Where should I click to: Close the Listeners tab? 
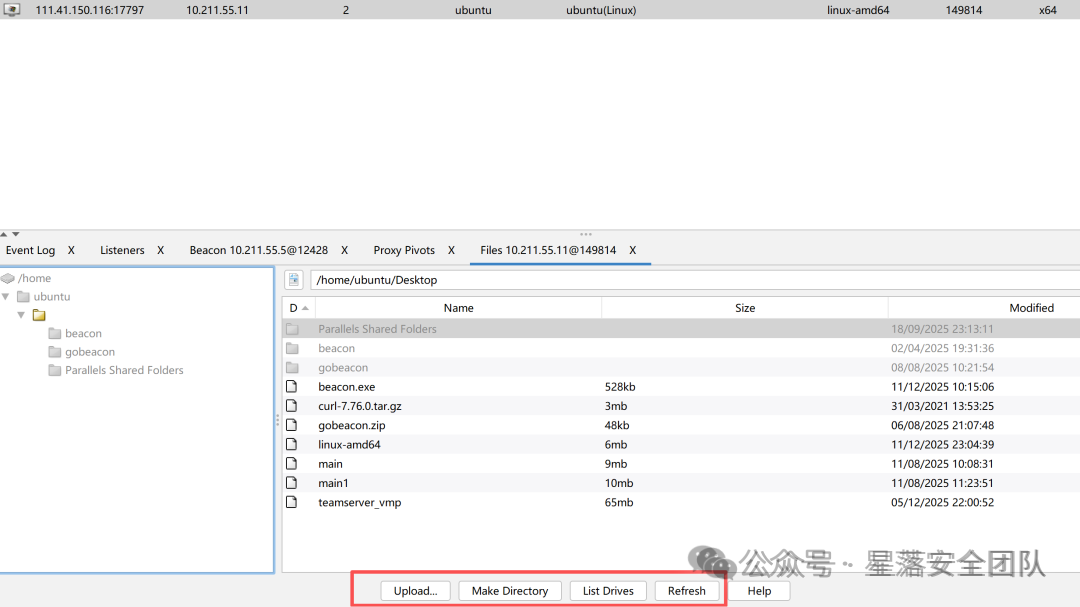pyautogui.click(x=160, y=250)
